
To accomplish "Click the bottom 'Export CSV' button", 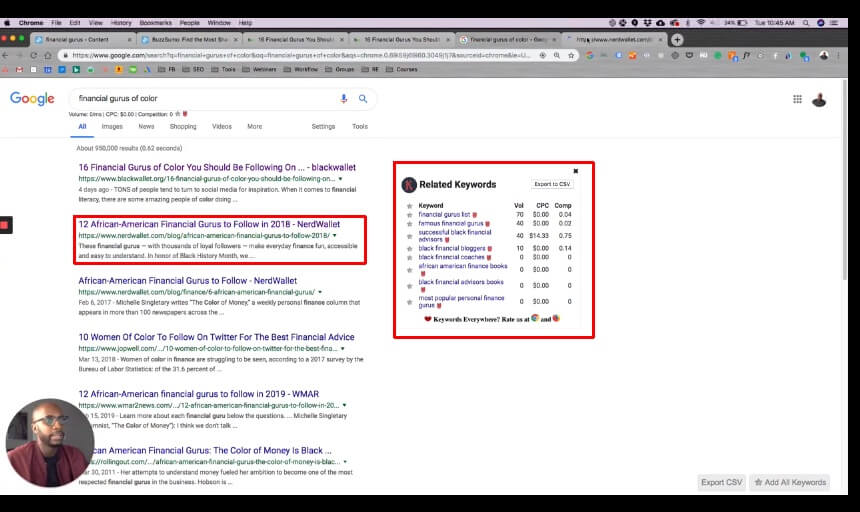I will pos(721,482).
